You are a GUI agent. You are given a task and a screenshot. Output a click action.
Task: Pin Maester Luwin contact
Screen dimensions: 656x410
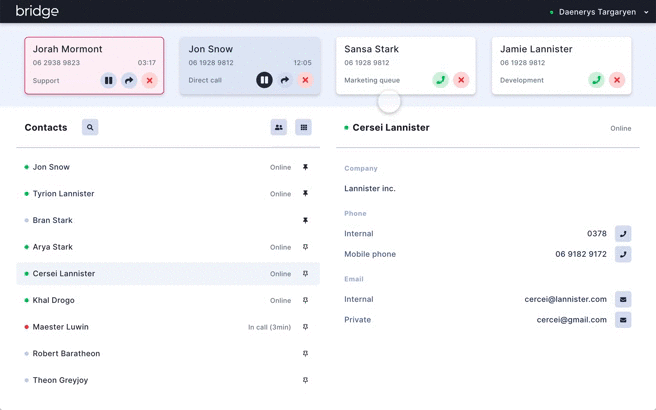point(305,327)
